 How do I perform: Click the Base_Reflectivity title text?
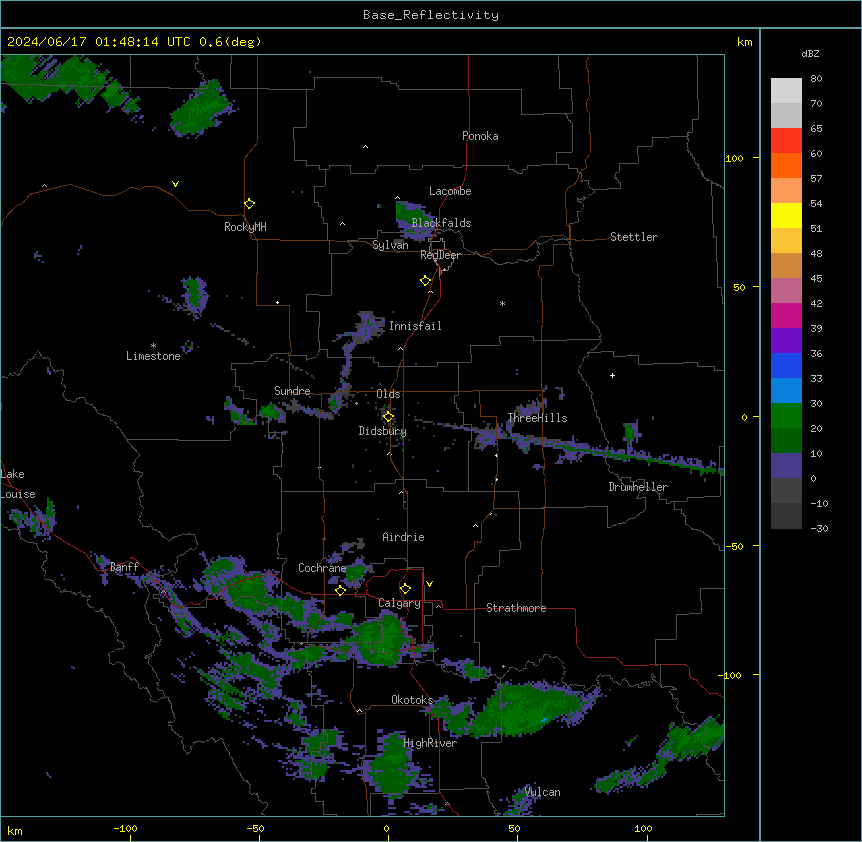(x=431, y=15)
